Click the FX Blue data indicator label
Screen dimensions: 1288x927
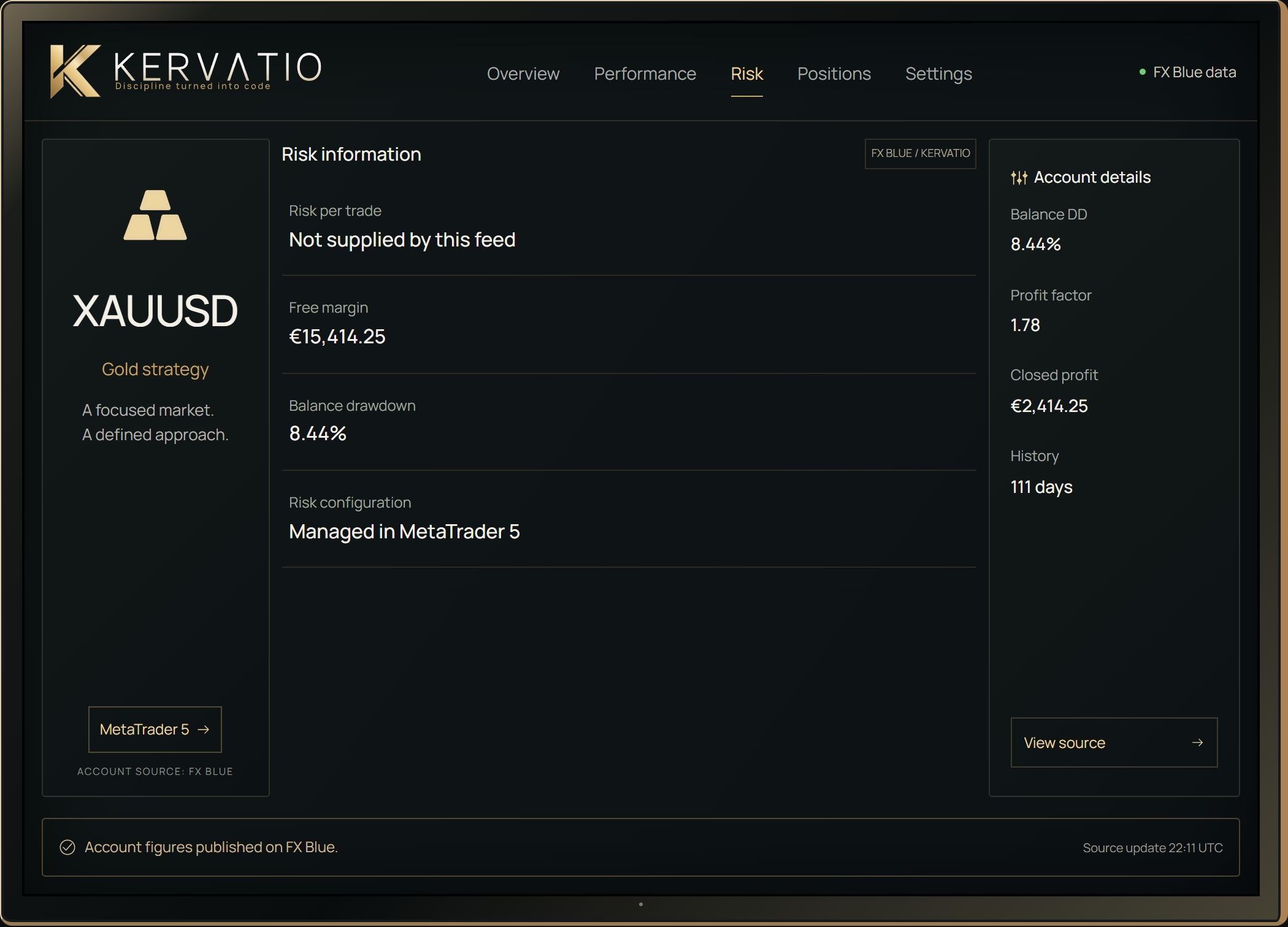(x=1194, y=72)
